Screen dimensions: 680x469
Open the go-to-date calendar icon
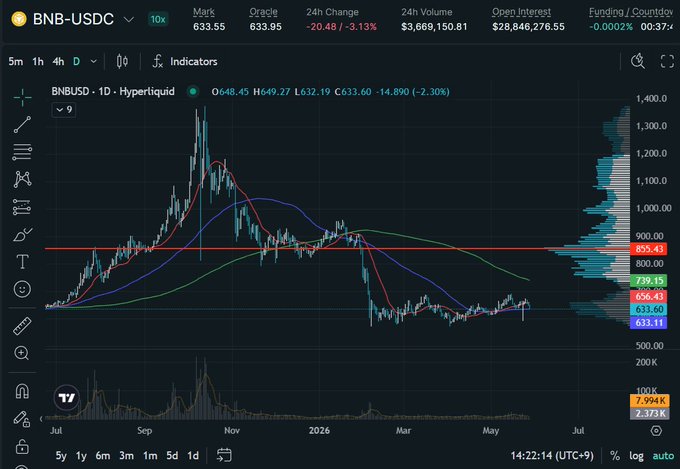(x=224, y=455)
